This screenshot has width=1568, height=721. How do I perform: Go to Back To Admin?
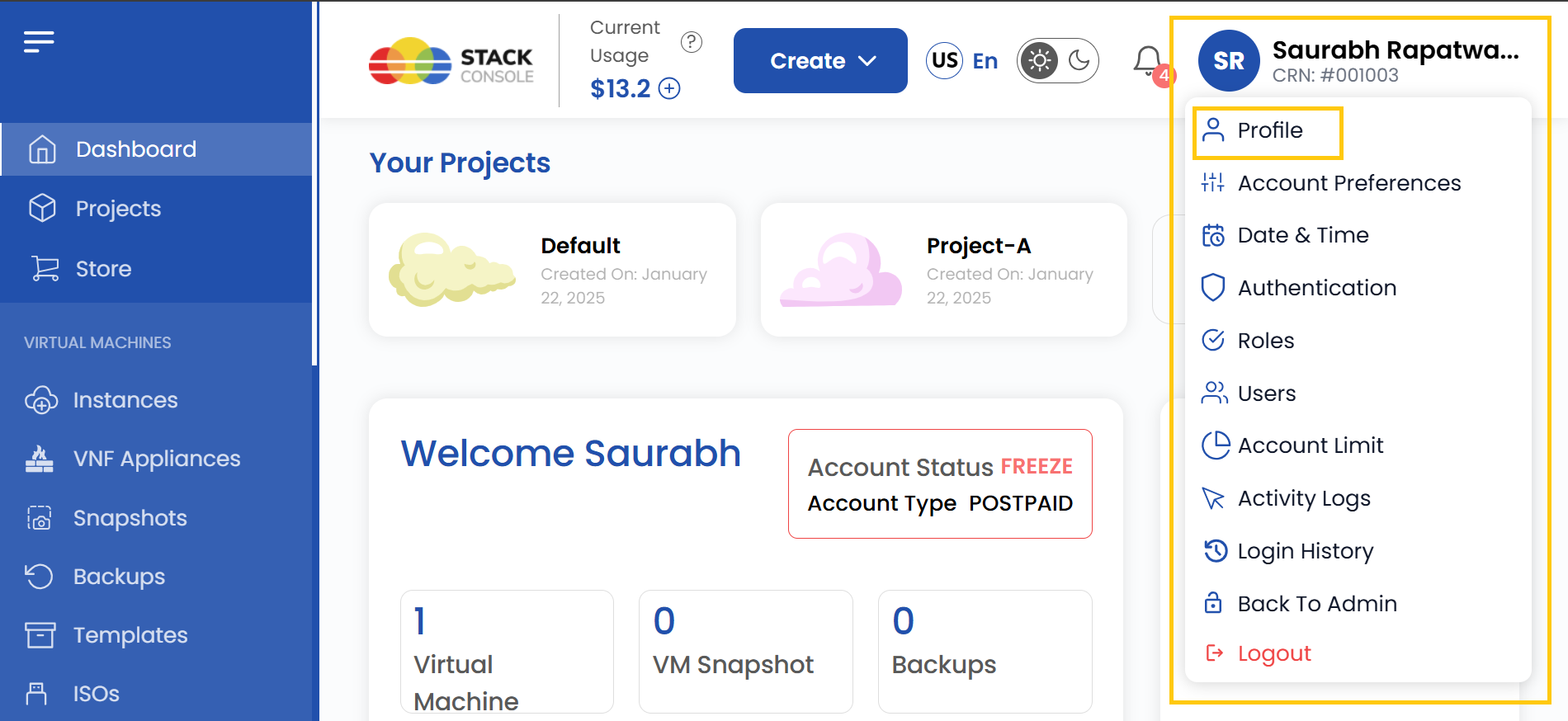(1316, 604)
